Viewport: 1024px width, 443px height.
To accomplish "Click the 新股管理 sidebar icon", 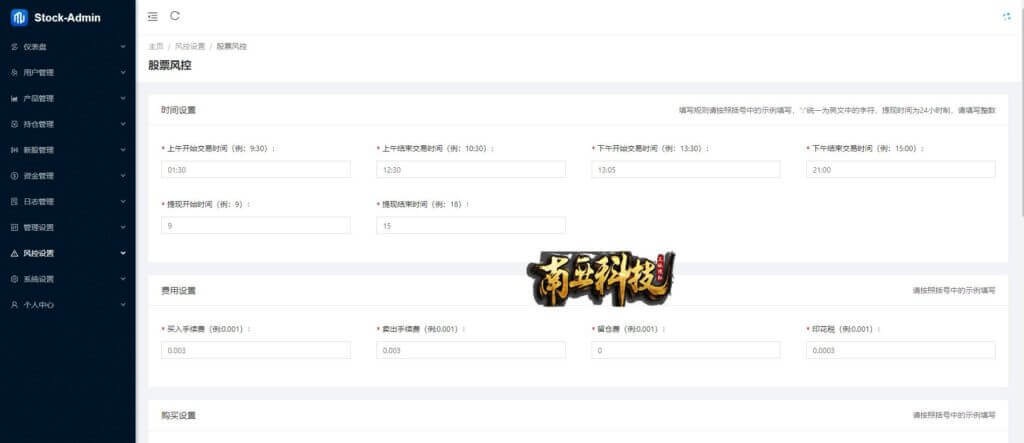I will [14, 150].
